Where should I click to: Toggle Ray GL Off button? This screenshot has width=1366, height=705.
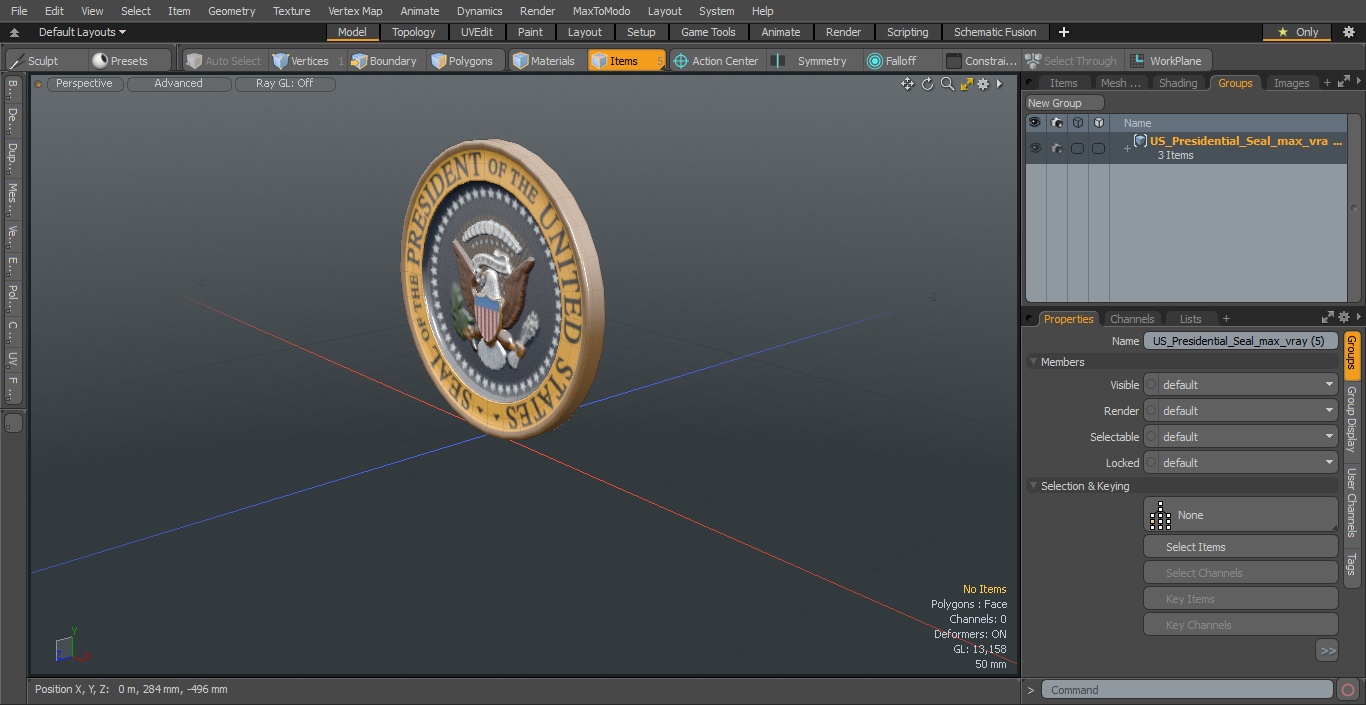tap(285, 84)
